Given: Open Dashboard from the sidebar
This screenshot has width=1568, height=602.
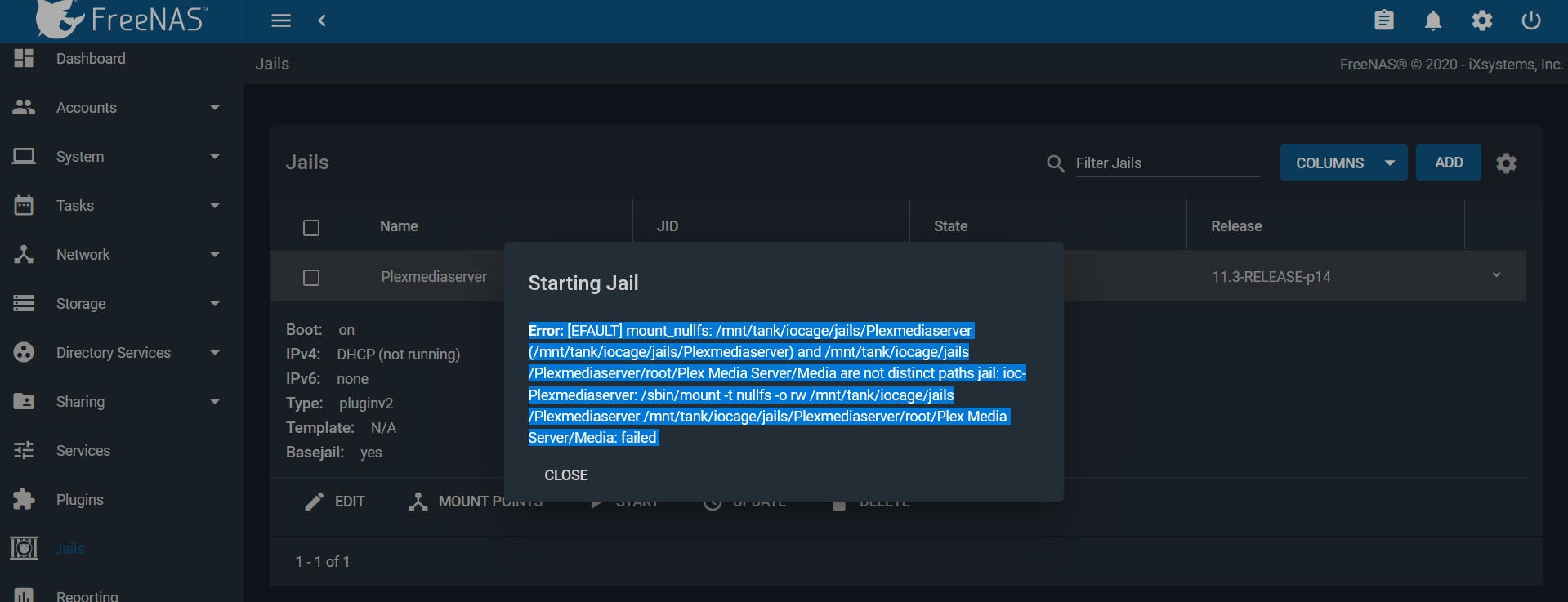Looking at the screenshot, I should coord(91,59).
